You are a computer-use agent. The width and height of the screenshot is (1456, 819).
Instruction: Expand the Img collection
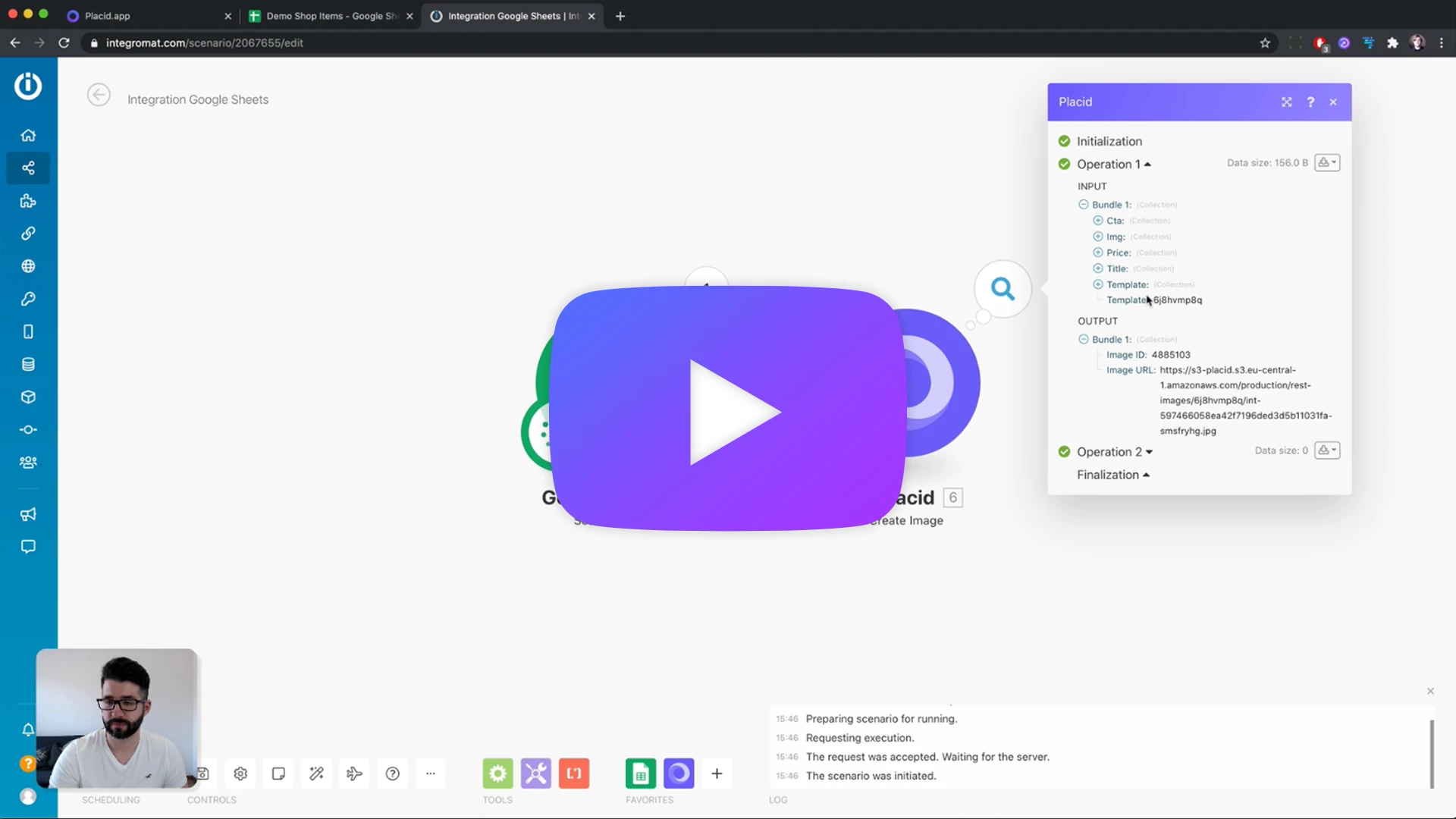pos(1098,237)
